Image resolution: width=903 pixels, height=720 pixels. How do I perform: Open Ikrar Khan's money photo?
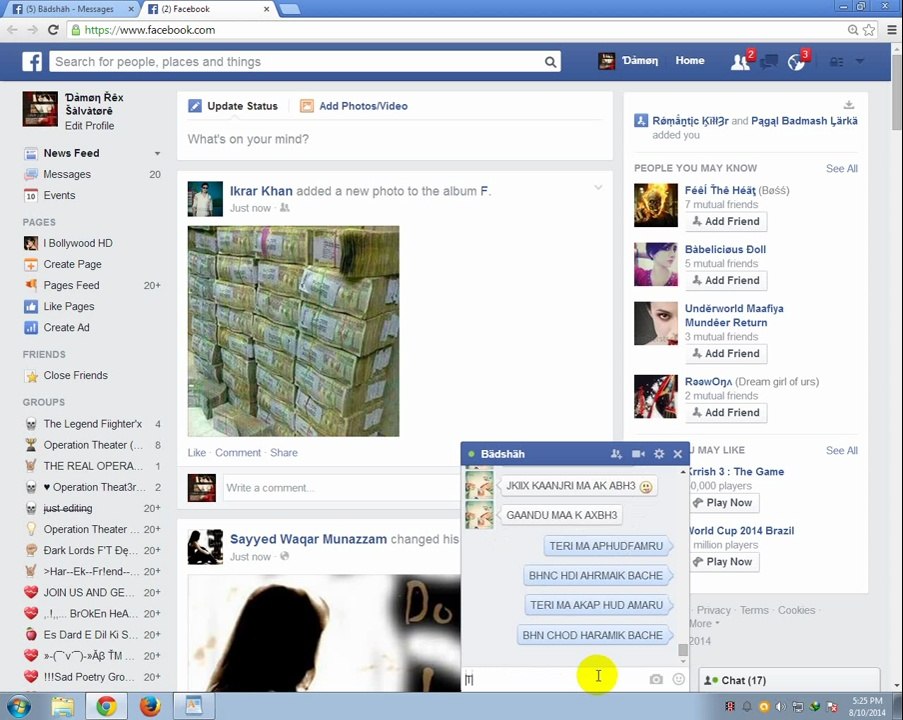[x=293, y=331]
